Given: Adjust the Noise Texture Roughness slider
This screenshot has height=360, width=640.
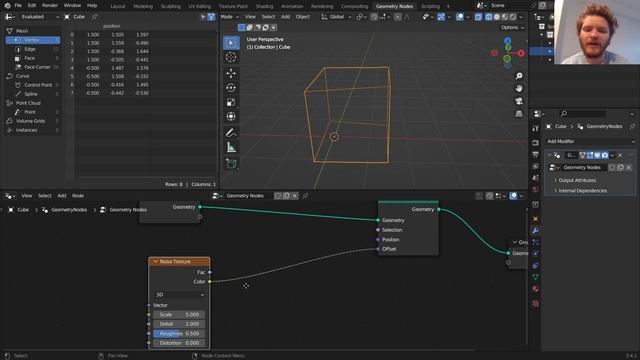Looking at the screenshot, I should pyautogui.click(x=179, y=333).
